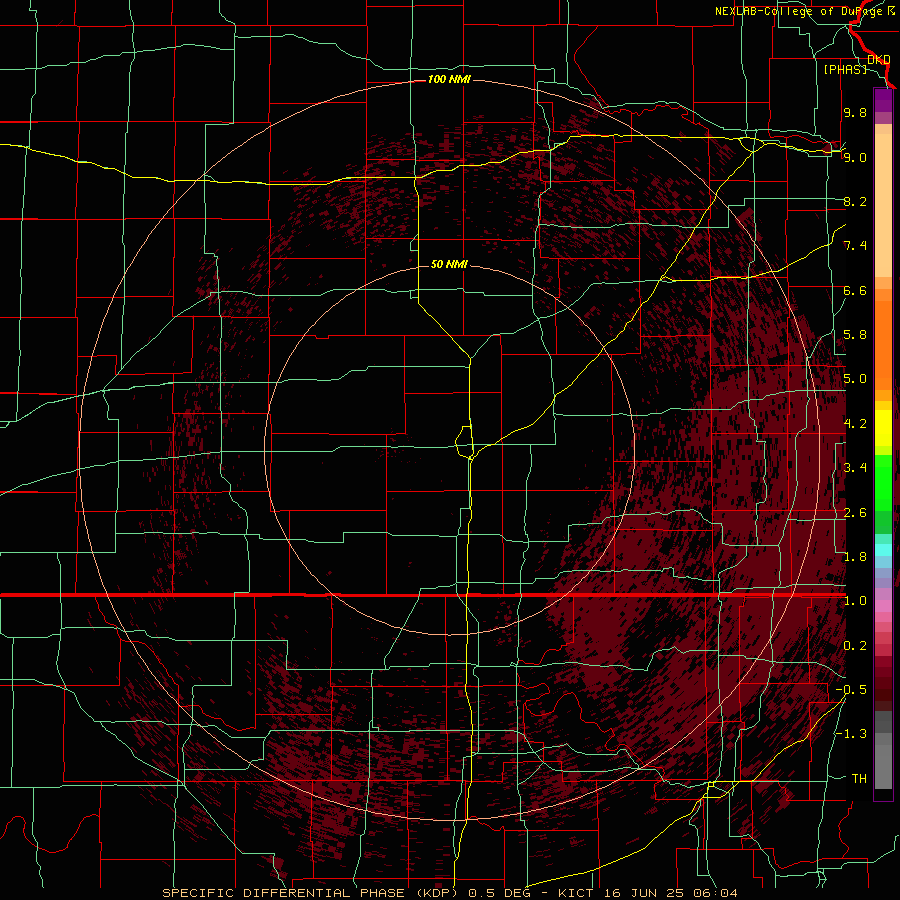The width and height of the screenshot is (900, 900).
Task: Click the 4.2 value on color scale
Action: pos(855,424)
